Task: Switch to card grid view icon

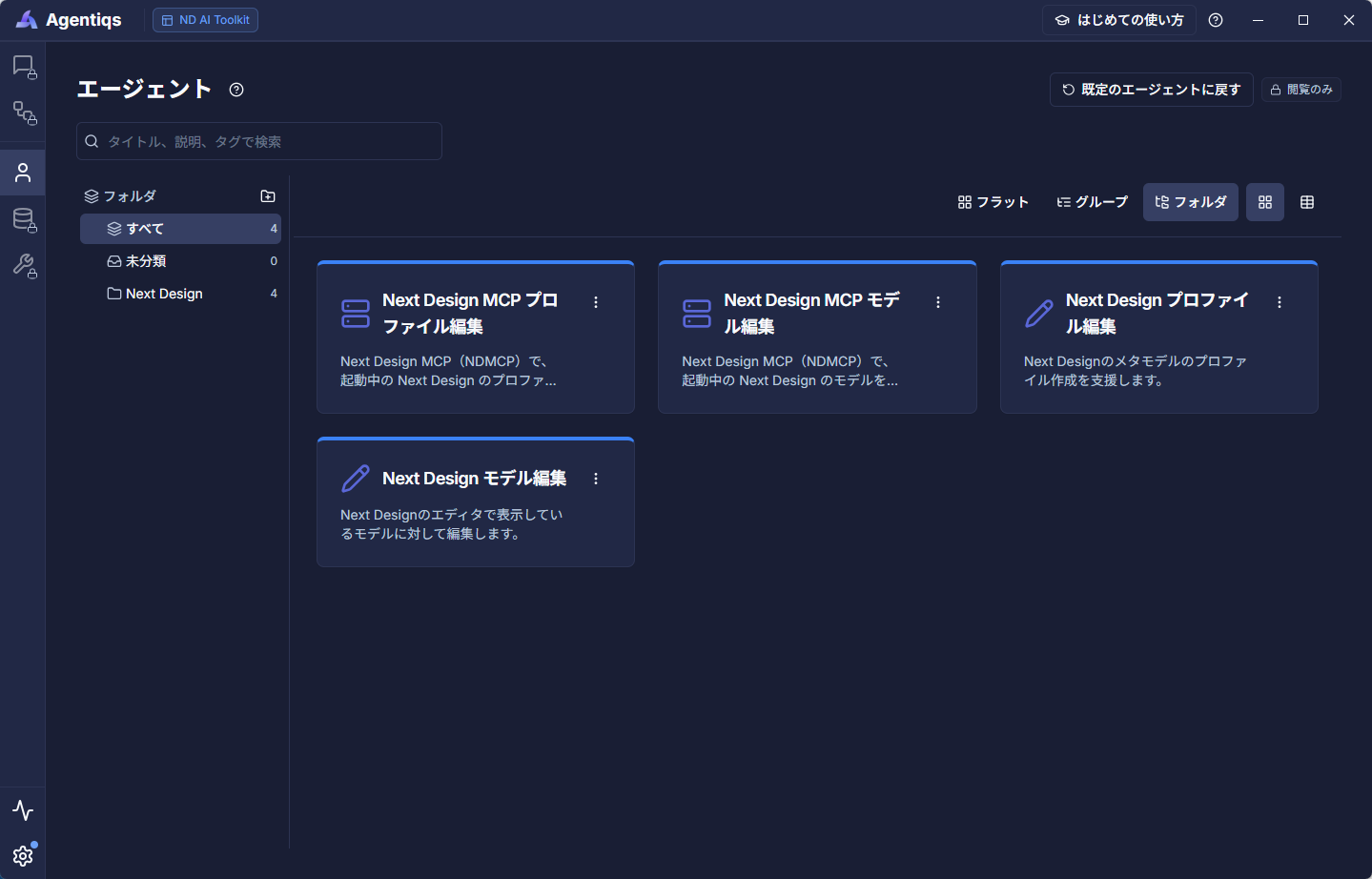Action: pyautogui.click(x=1265, y=202)
